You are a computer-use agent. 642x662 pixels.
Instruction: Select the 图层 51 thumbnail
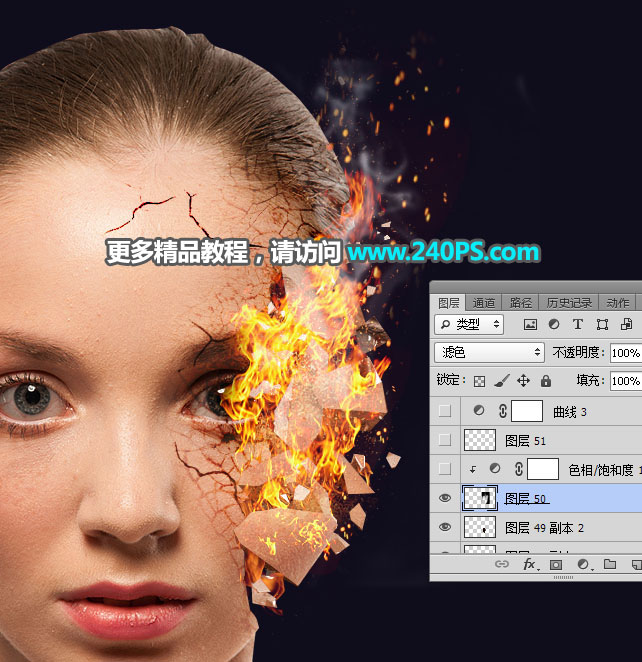tap(479, 440)
